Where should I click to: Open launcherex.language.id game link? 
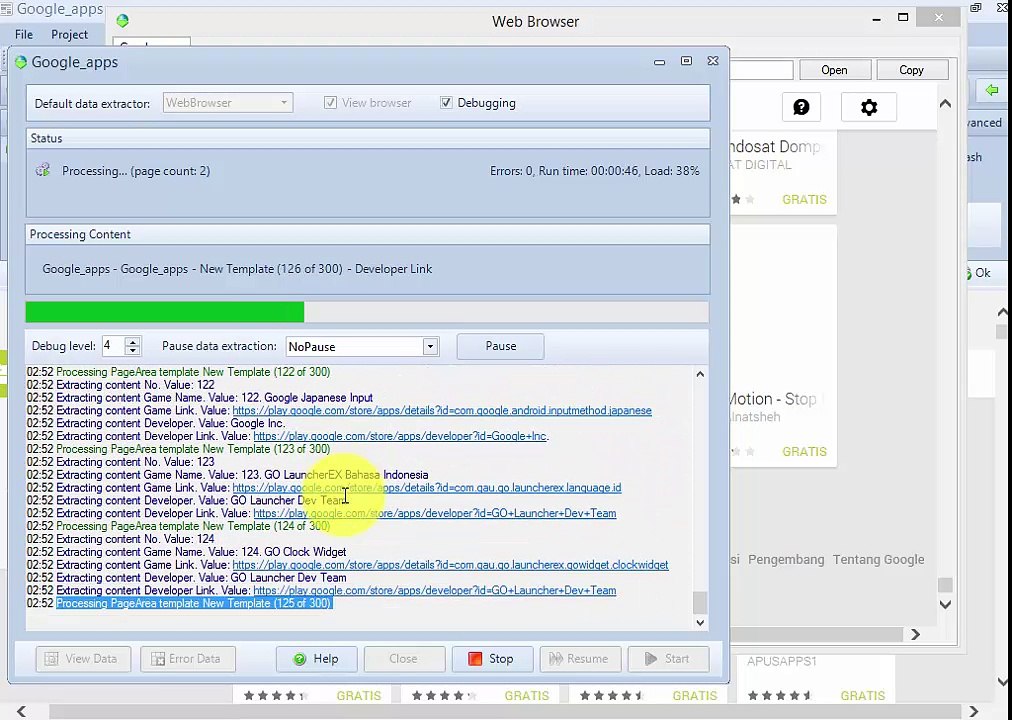[427, 488]
